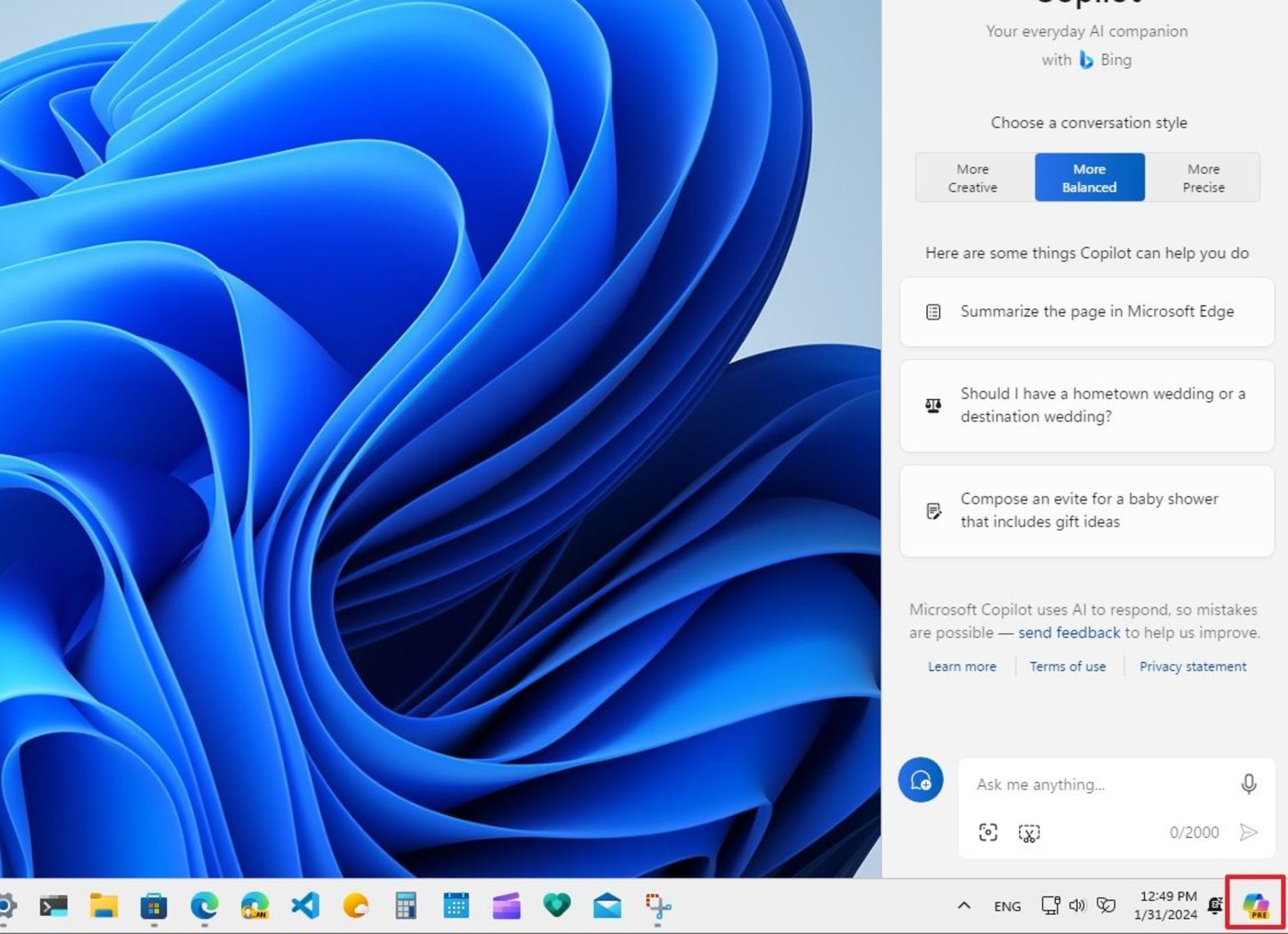1288x934 pixels.
Task: Open the Calculator app on the taskbar
Action: (406, 906)
